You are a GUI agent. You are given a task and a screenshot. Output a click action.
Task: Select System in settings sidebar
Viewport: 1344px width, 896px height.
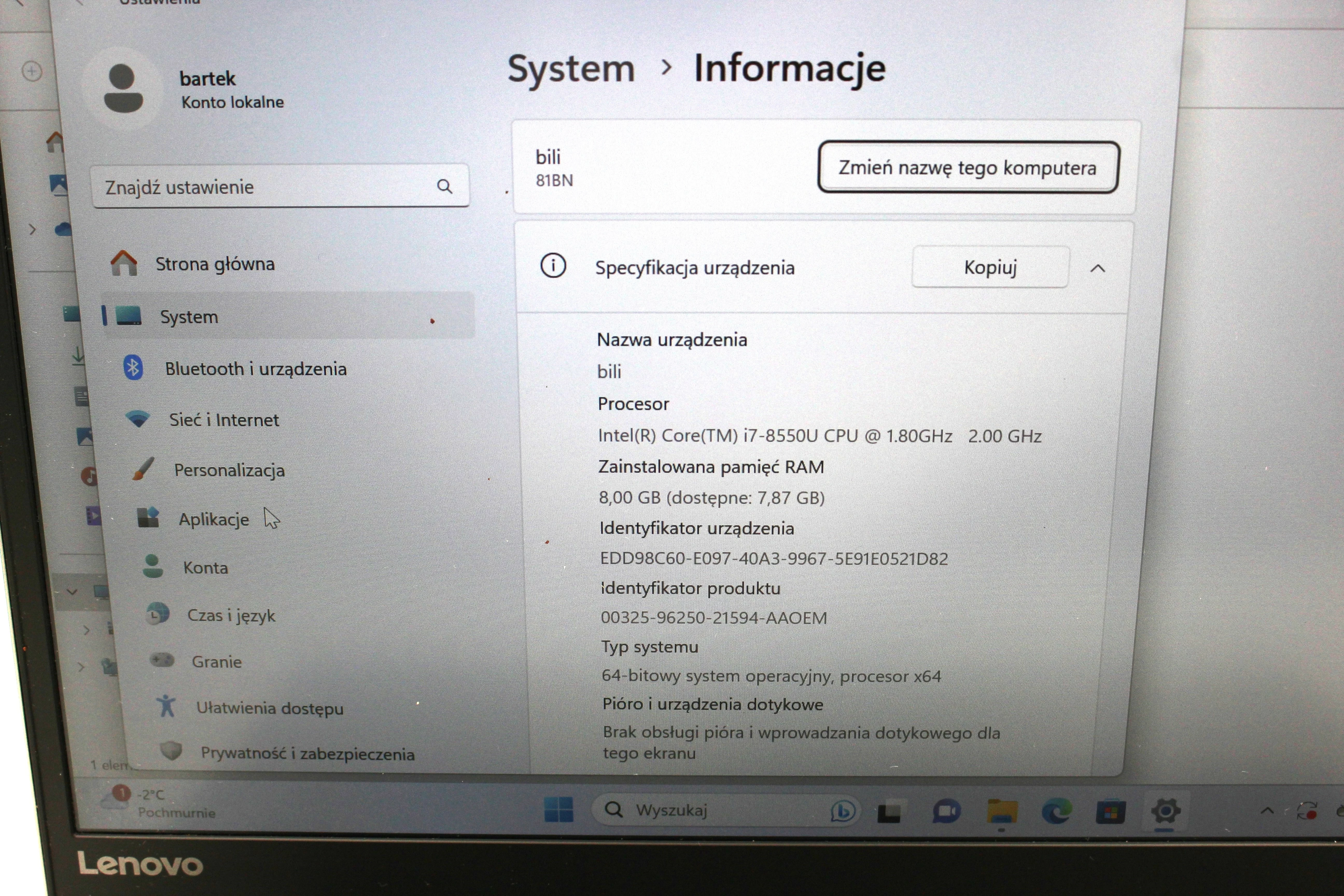point(288,316)
